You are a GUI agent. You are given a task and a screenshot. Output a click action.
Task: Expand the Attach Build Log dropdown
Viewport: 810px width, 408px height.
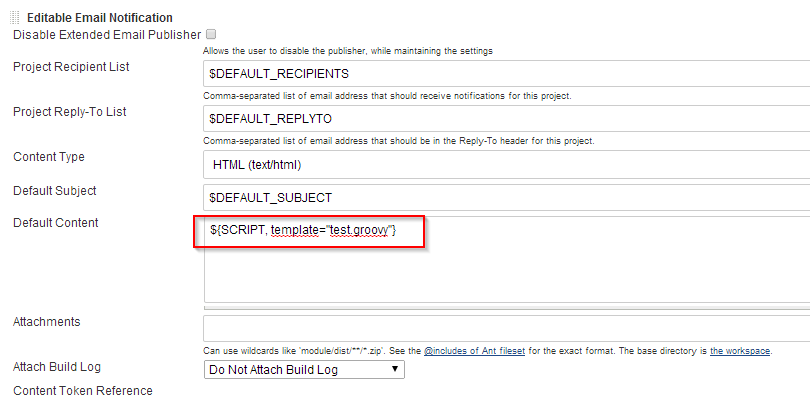(x=304, y=370)
